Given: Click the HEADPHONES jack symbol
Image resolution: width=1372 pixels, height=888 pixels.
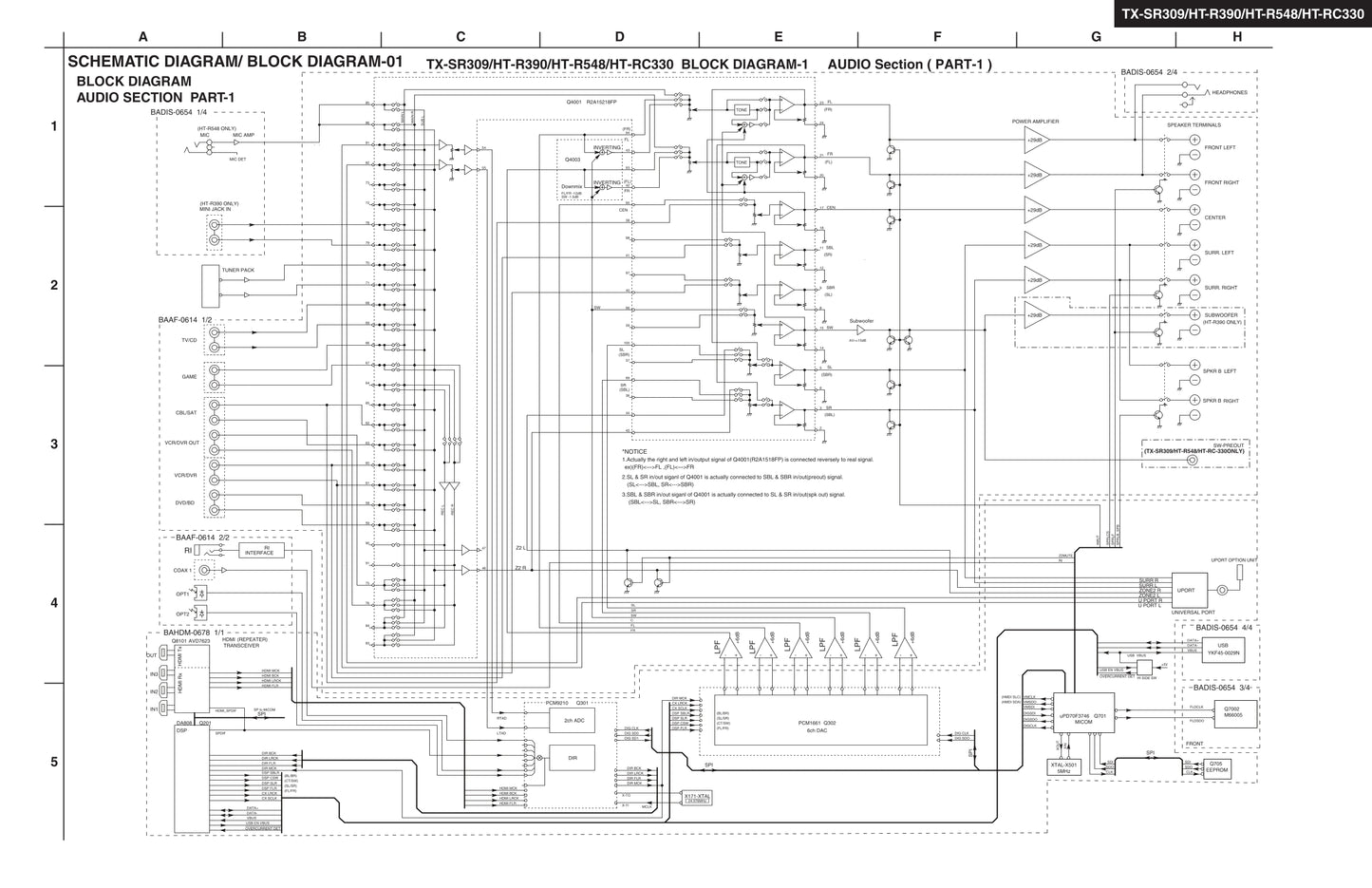Looking at the screenshot, I should 1186,92.
